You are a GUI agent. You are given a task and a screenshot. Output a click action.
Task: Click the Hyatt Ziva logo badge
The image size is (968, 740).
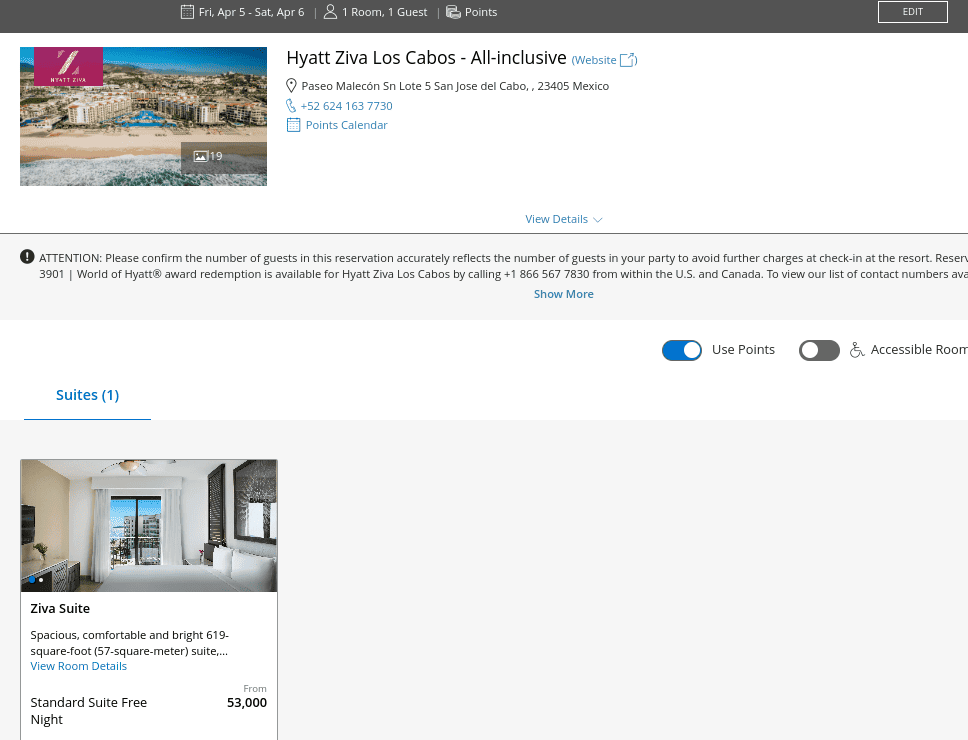pyautogui.click(x=69, y=66)
